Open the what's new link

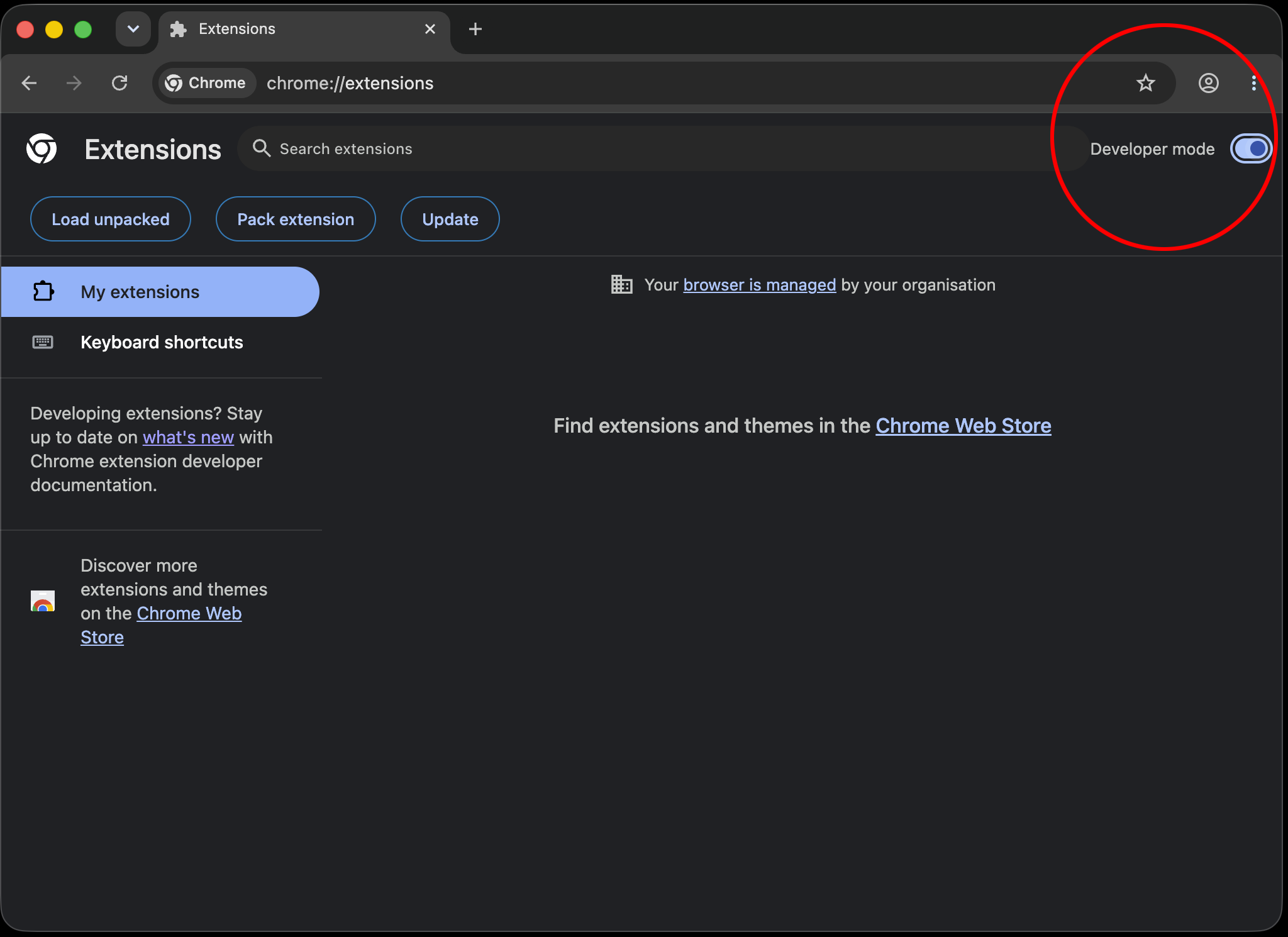(x=188, y=437)
